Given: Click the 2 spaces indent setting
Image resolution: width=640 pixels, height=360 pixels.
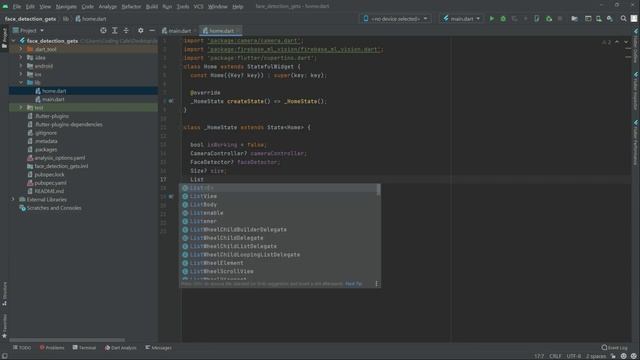Looking at the screenshot, I should (x=596, y=356).
